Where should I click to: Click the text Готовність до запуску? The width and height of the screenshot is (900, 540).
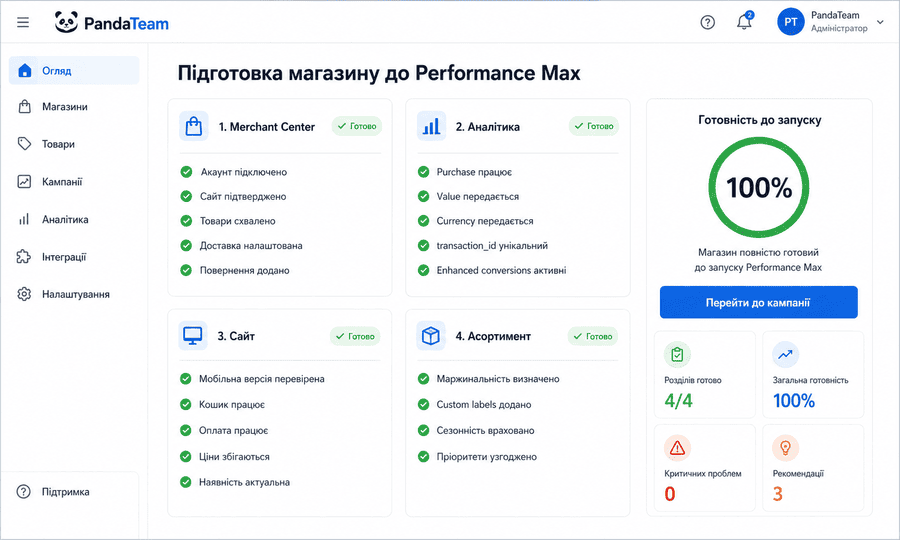click(759, 120)
